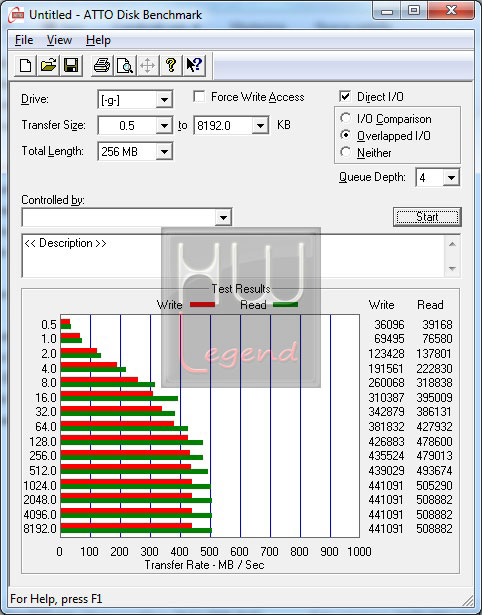Viewport: 482px width, 615px height.
Task: Enable Force Write Access checkbox
Action: 199,96
